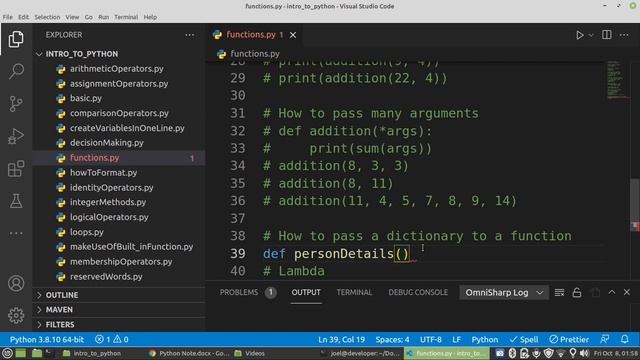Open reservedWords.py file
Image resolution: width=640 pixels, height=360 pixels.
pos(118,277)
